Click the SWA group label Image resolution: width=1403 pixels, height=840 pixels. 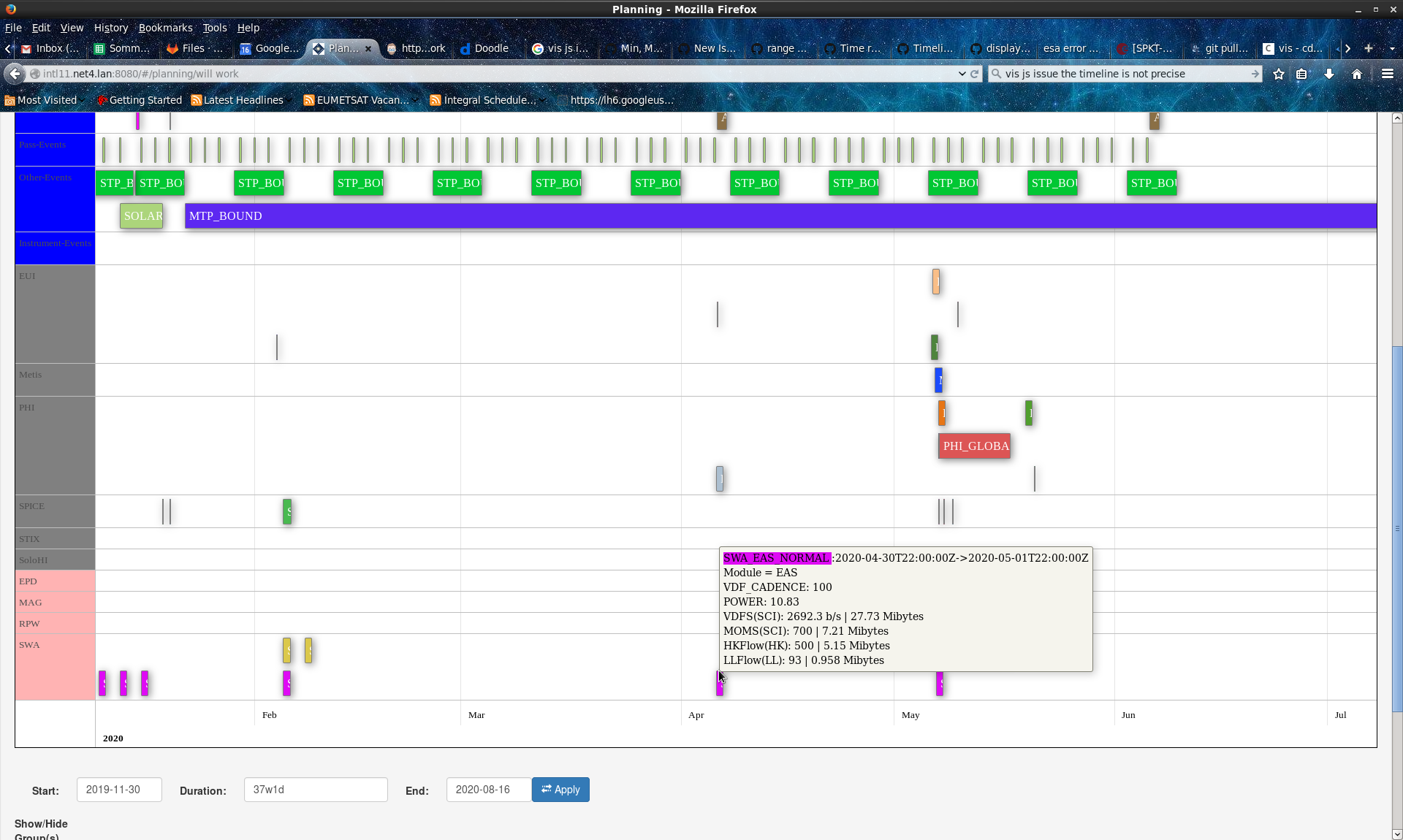pos(29,645)
